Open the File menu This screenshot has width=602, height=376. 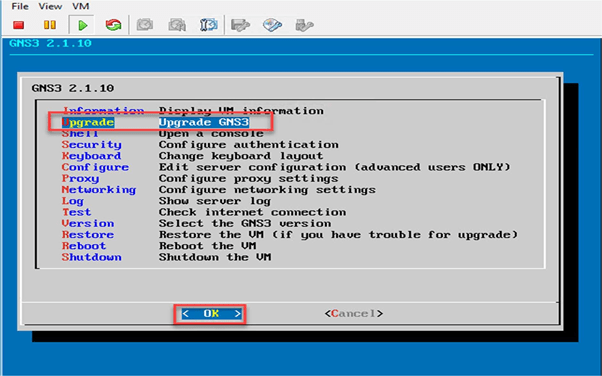coord(20,7)
